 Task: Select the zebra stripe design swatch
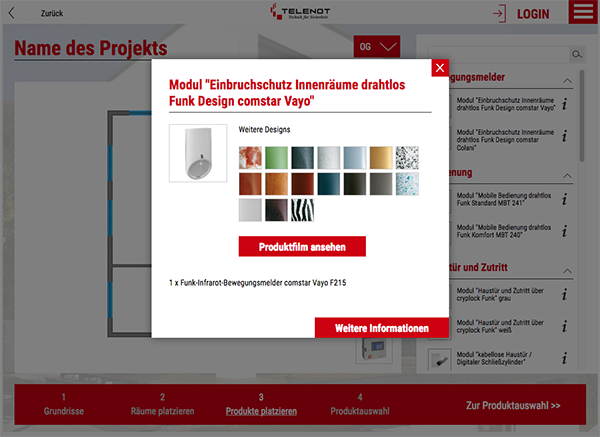[x=302, y=210]
